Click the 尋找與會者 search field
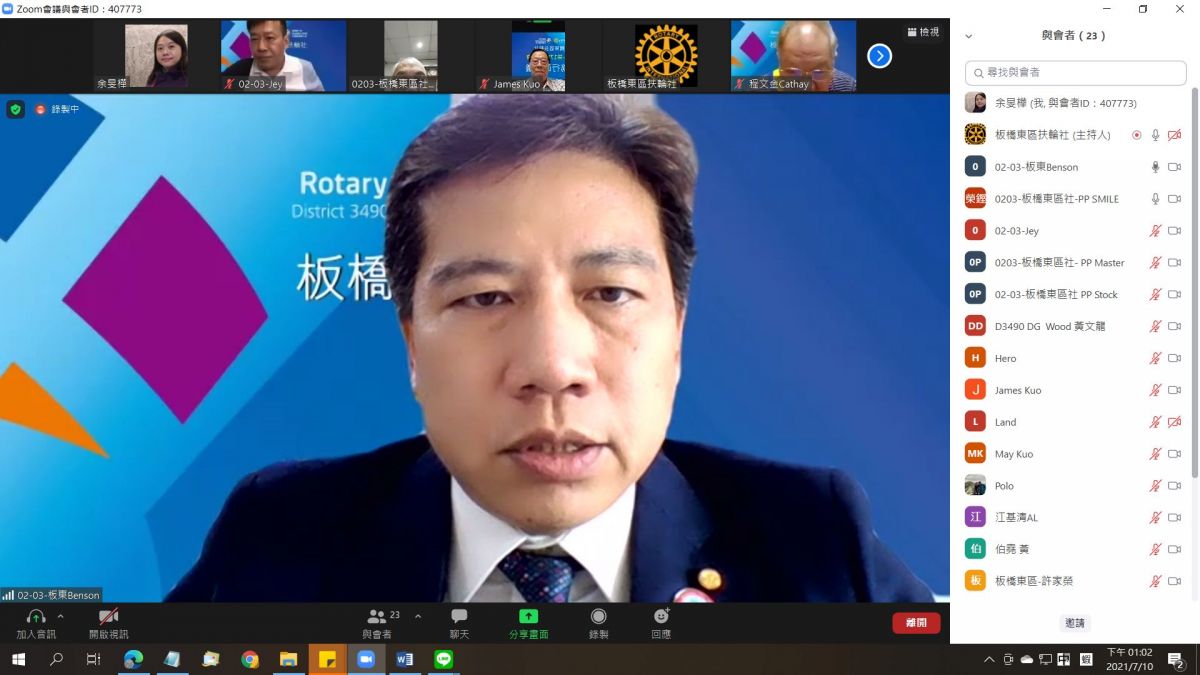The width and height of the screenshot is (1200, 675). tap(1076, 73)
